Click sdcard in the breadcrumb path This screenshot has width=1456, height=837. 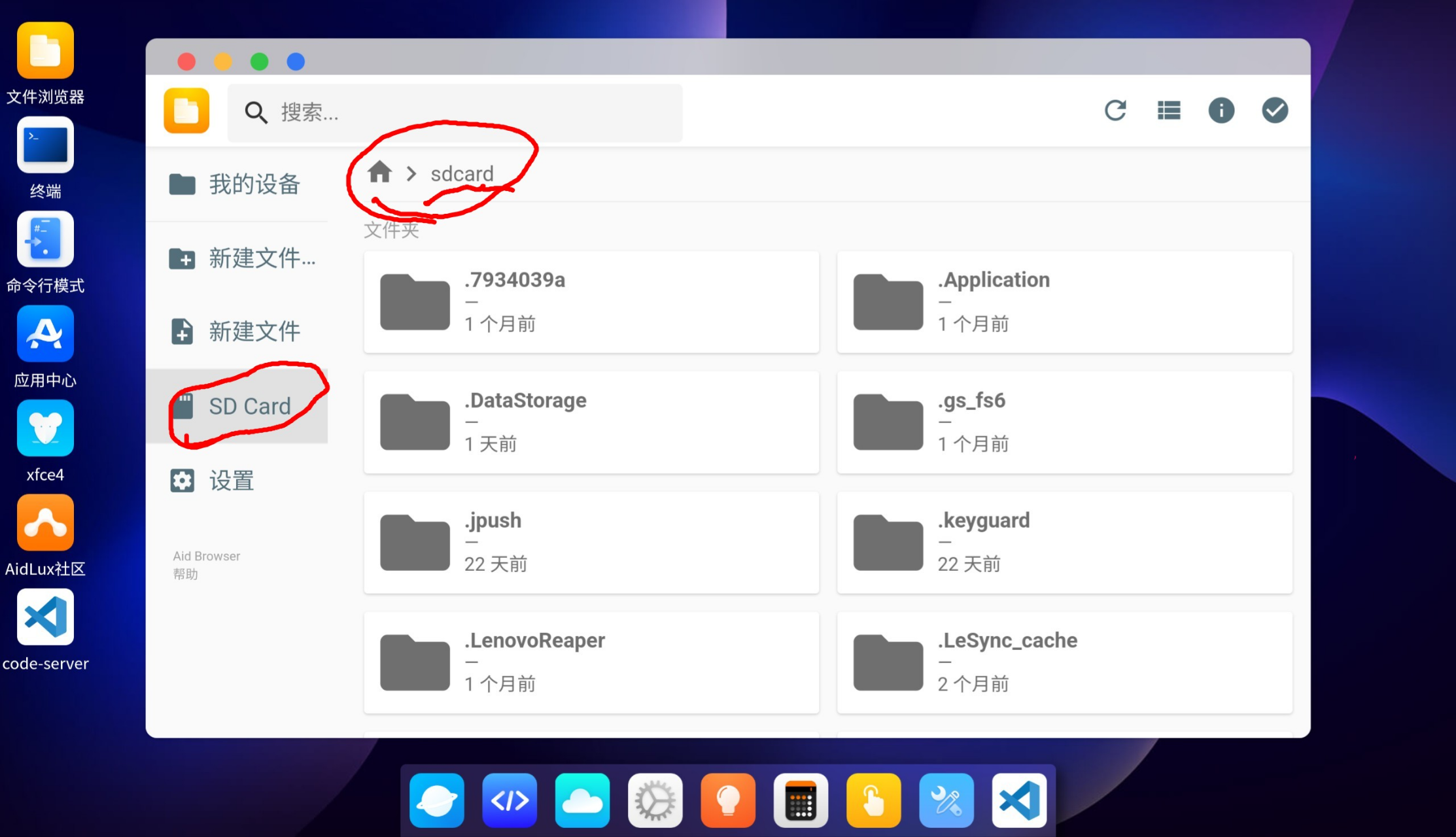(462, 174)
